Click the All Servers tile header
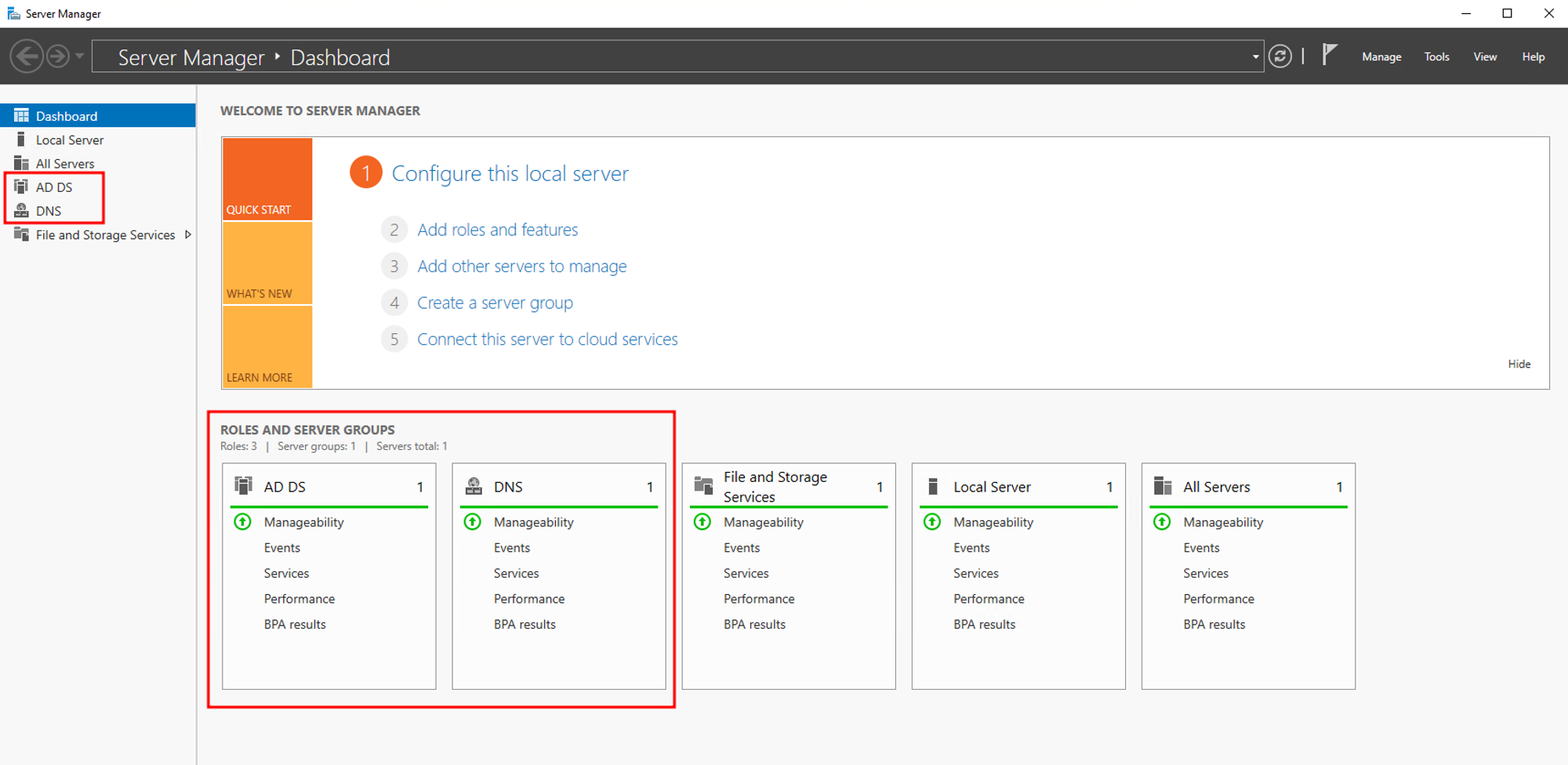The height and width of the screenshot is (765, 1568). [x=1217, y=487]
